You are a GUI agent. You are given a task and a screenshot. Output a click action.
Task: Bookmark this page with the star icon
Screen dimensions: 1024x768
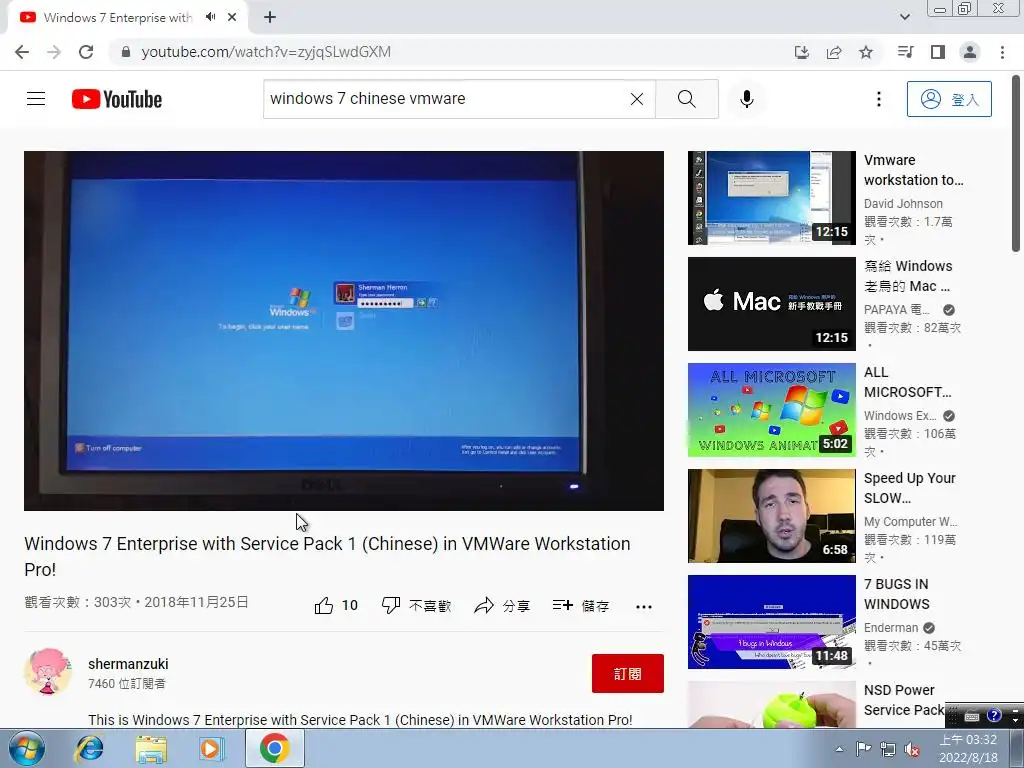tap(866, 52)
